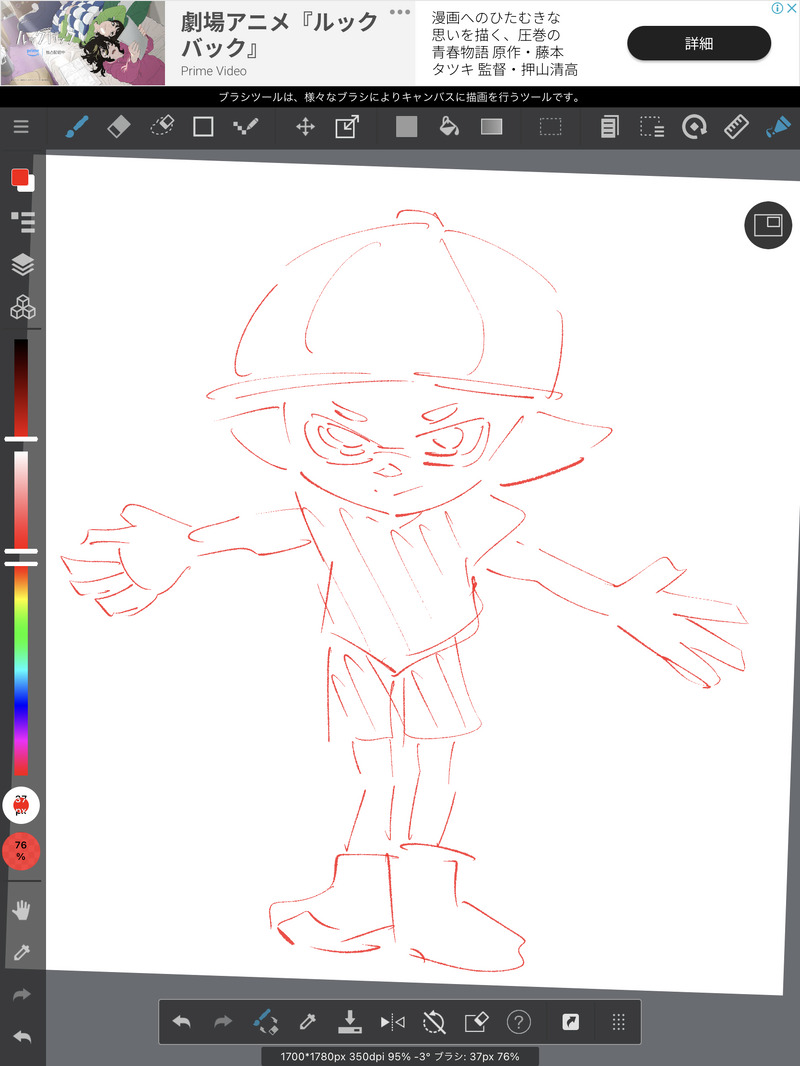Open the brush size circle control
The height and width of the screenshot is (1066, 800).
[x=21, y=805]
